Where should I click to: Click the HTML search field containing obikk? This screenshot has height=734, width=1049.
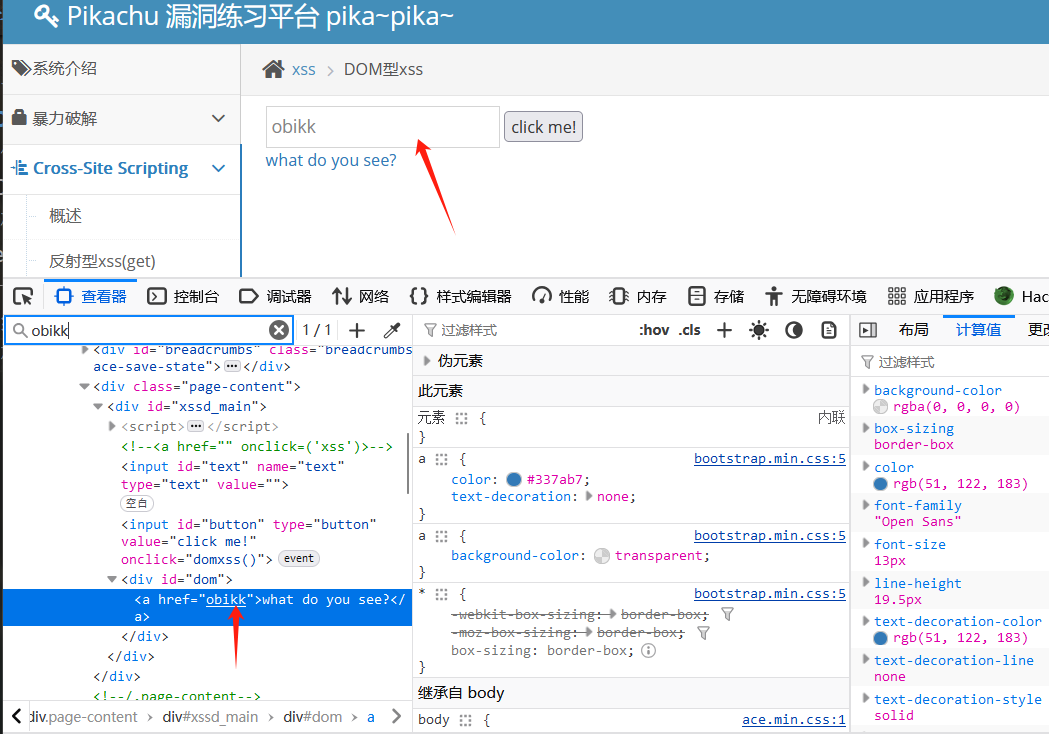point(147,330)
